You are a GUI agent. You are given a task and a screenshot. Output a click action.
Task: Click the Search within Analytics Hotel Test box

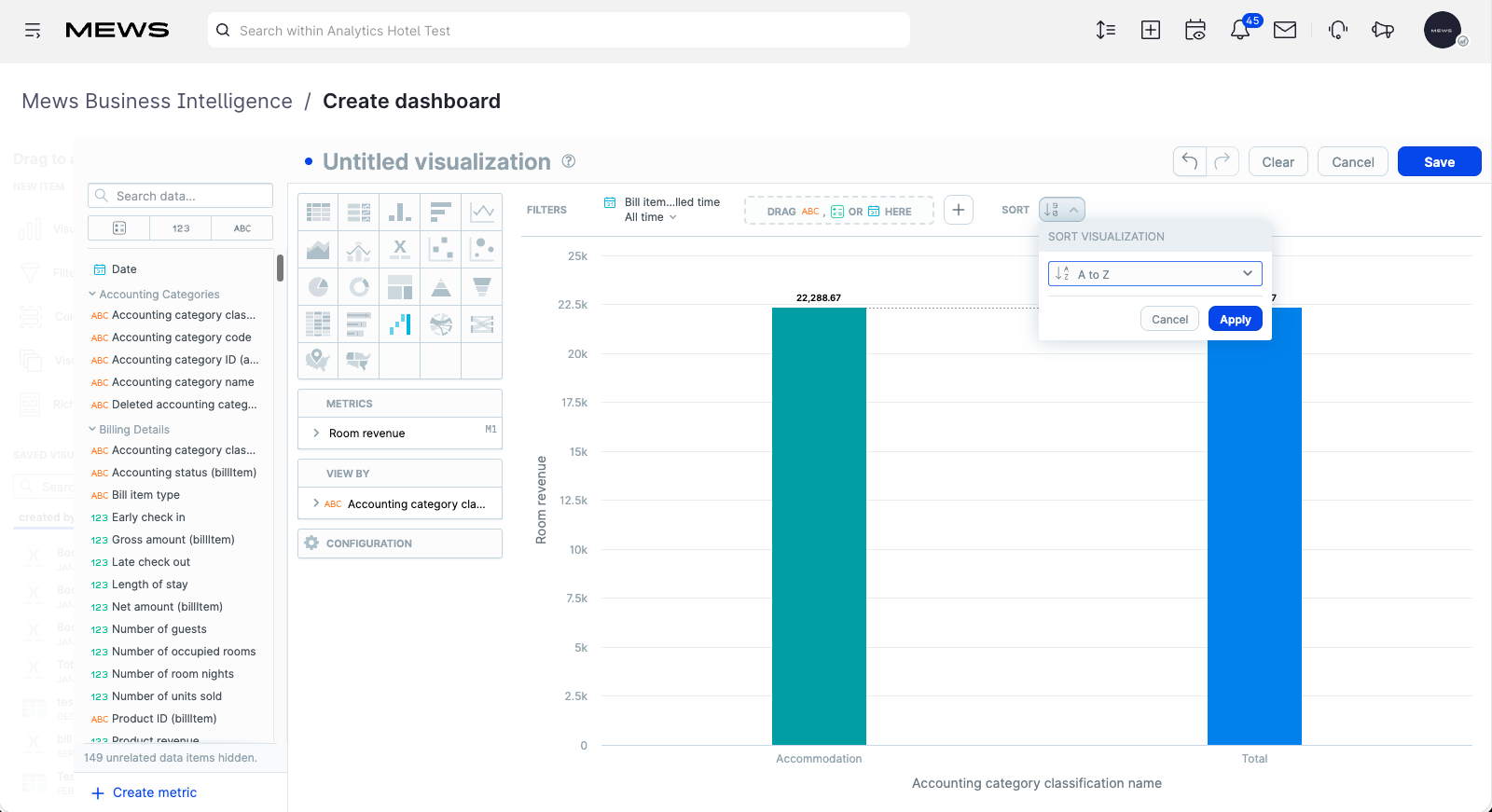point(559,30)
